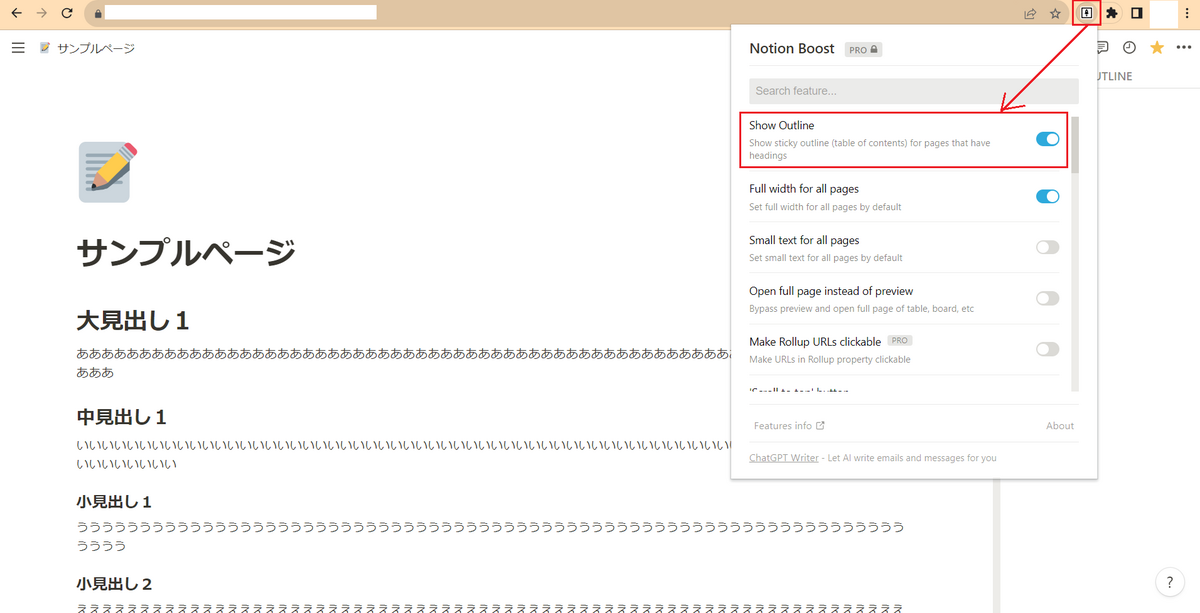Enable Make Rollup URLs clickable switch
Image resolution: width=1200 pixels, height=613 pixels.
tap(1047, 349)
